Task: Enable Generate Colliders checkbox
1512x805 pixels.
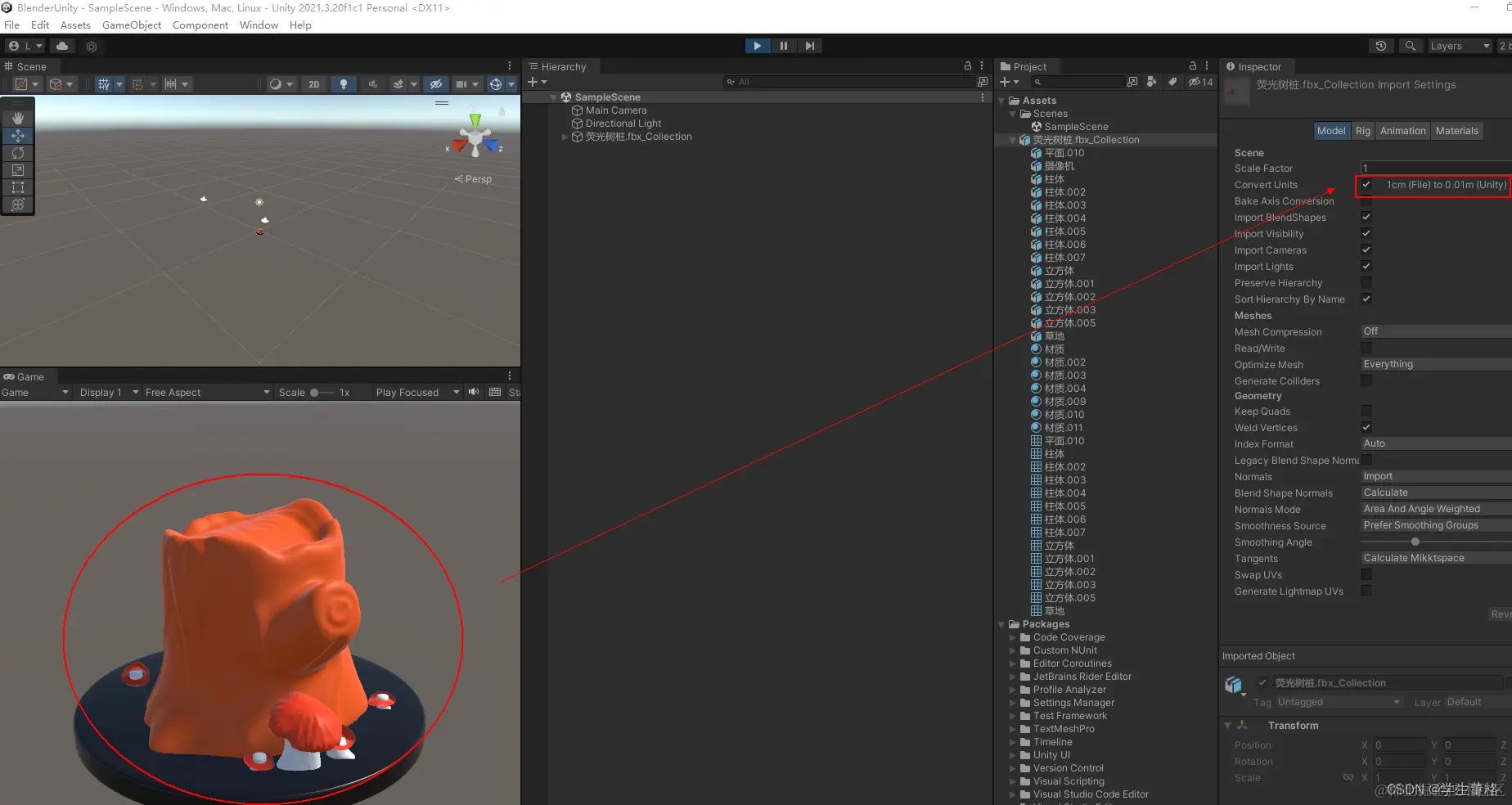Action: coord(1366,380)
